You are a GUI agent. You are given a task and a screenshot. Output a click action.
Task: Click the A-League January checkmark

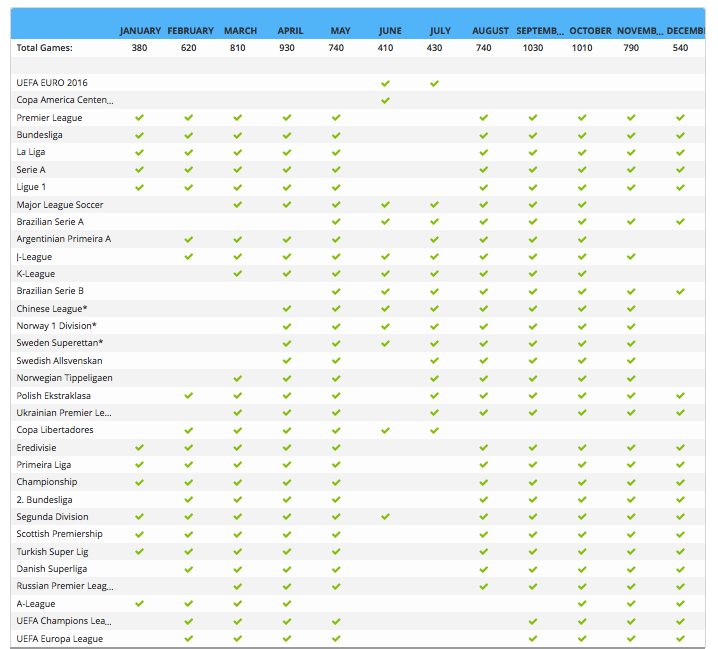point(140,604)
